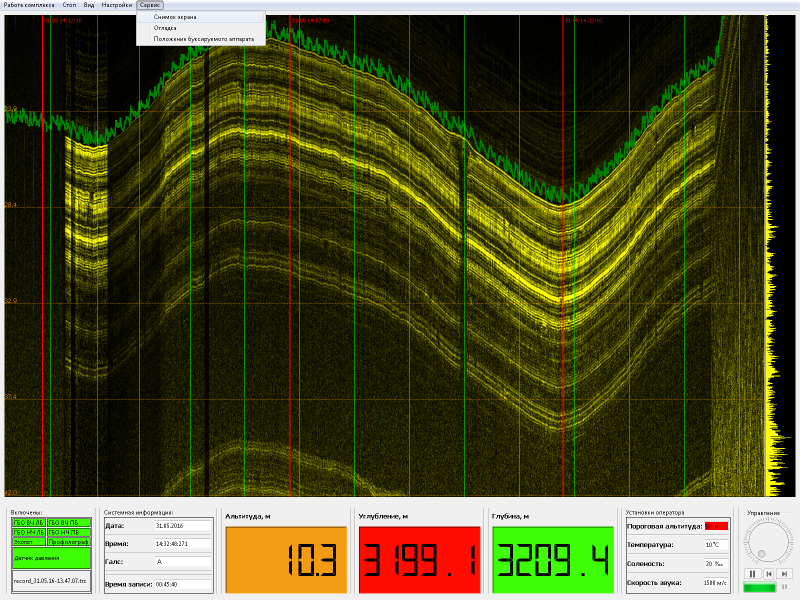The height and width of the screenshot is (600, 800).
Task: Toggle the Профилограф indicator
Action: click(69, 542)
